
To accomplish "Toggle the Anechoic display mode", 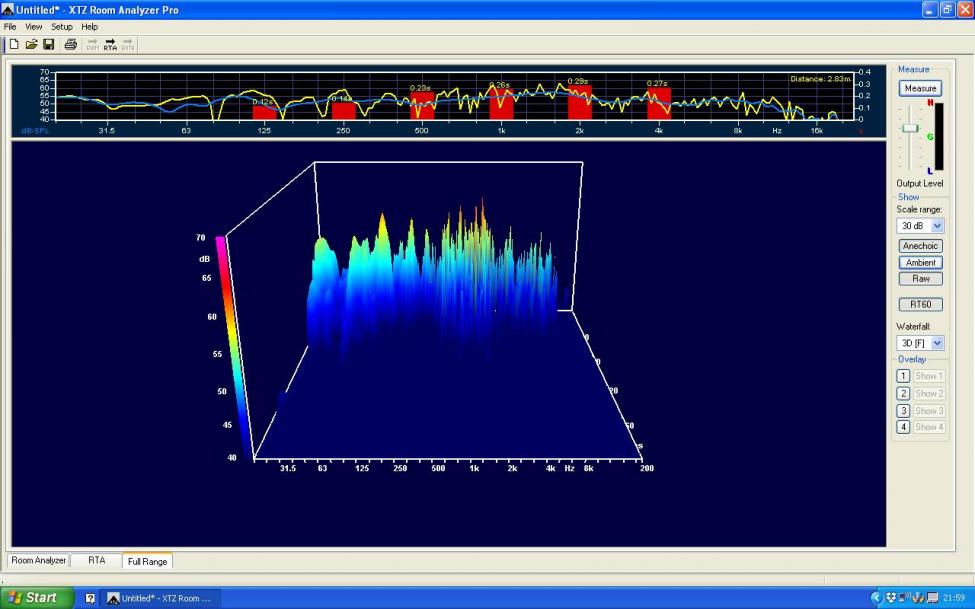I will pos(920,246).
